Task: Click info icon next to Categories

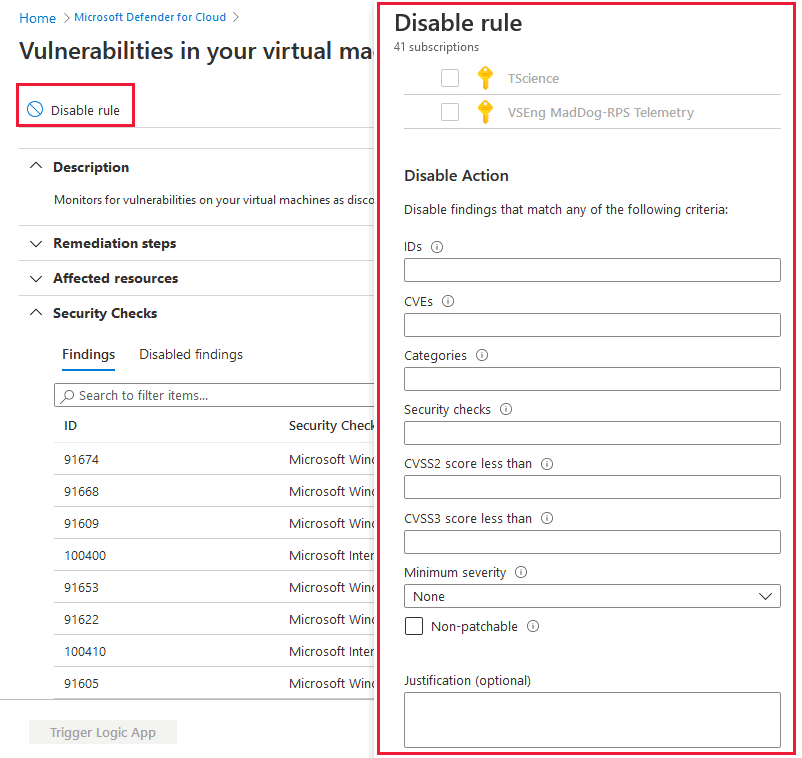Action: [x=482, y=355]
